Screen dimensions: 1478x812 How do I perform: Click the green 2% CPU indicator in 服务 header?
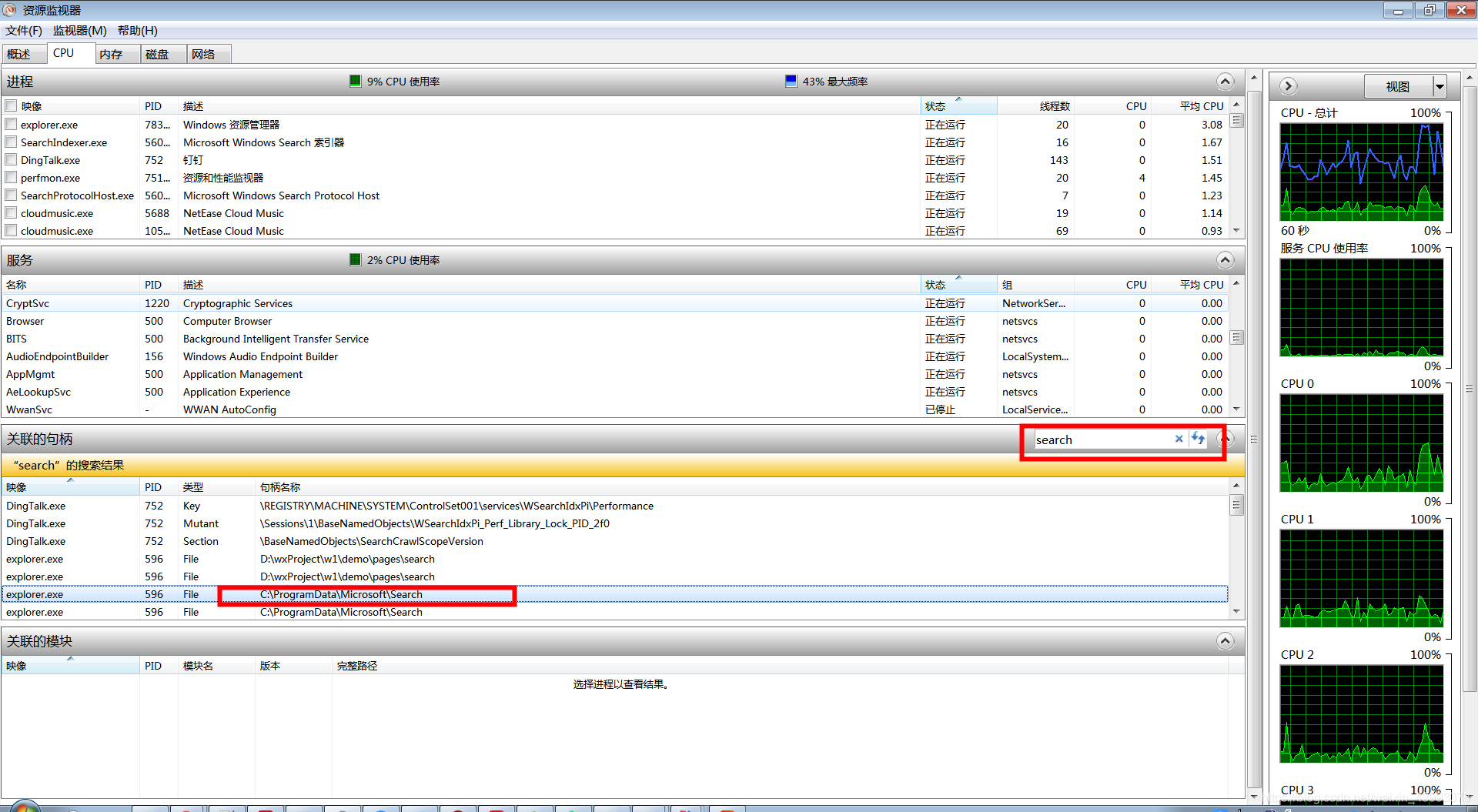click(x=355, y=259)
